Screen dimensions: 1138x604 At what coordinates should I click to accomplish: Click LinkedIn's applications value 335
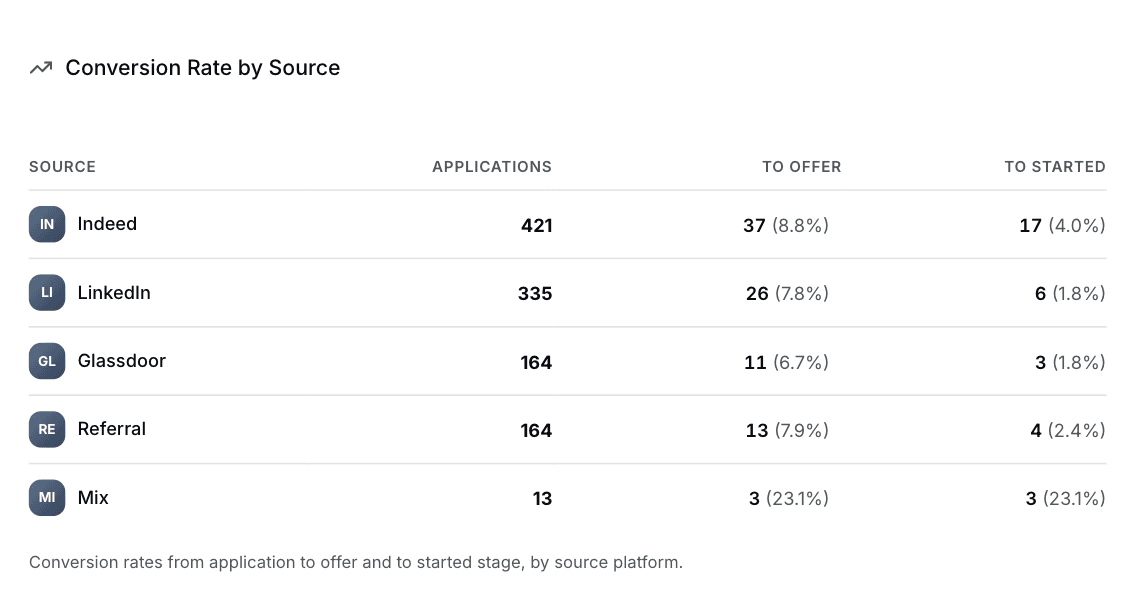click(x=535, y=294)
